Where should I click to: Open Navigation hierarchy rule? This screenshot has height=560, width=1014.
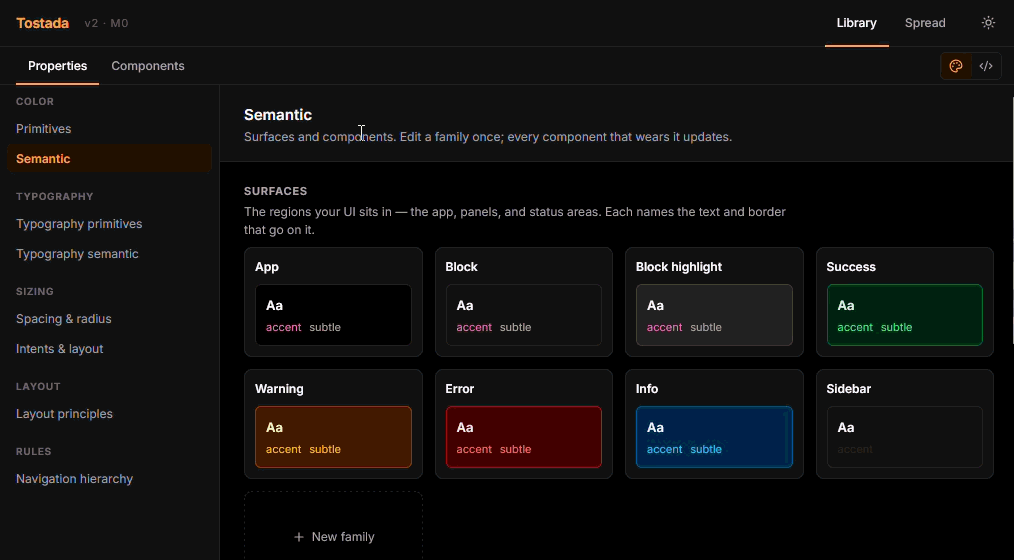coord(109,479)
